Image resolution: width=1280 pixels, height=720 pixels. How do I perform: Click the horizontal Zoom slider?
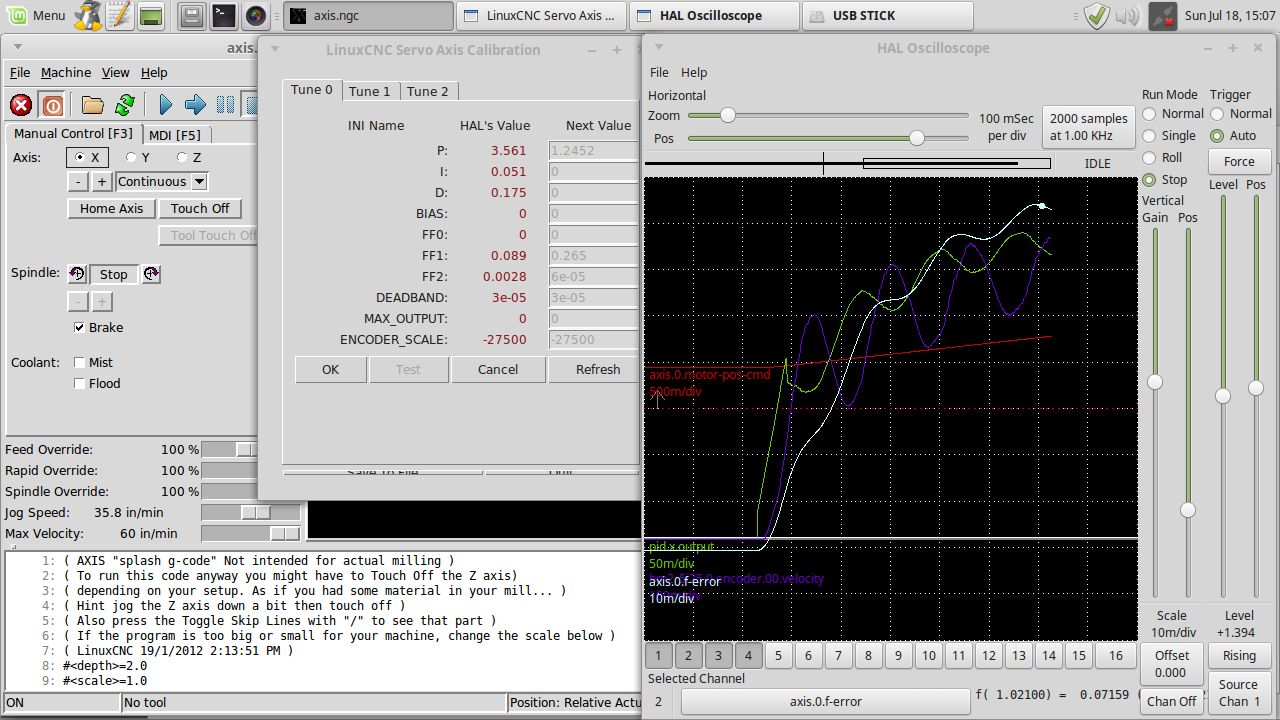coord(828,116)
